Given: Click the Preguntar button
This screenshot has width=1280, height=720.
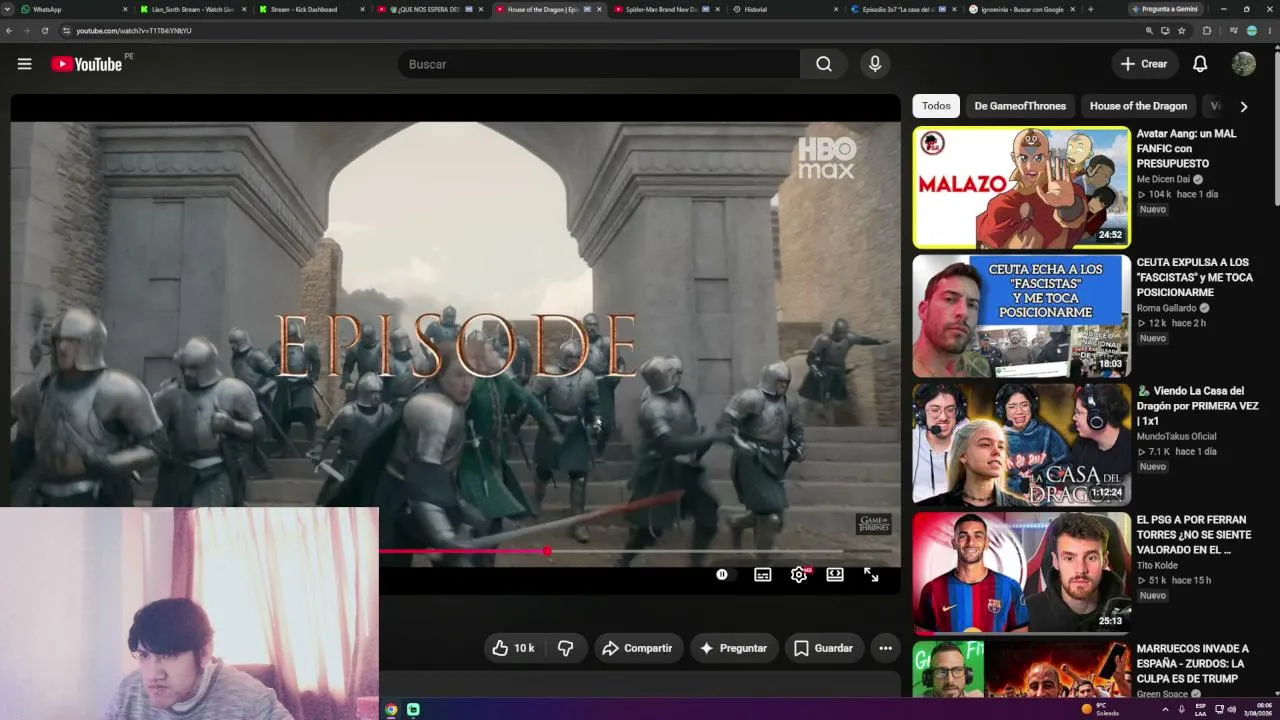Looking at the screenshot, I should (x=733, y=648).
